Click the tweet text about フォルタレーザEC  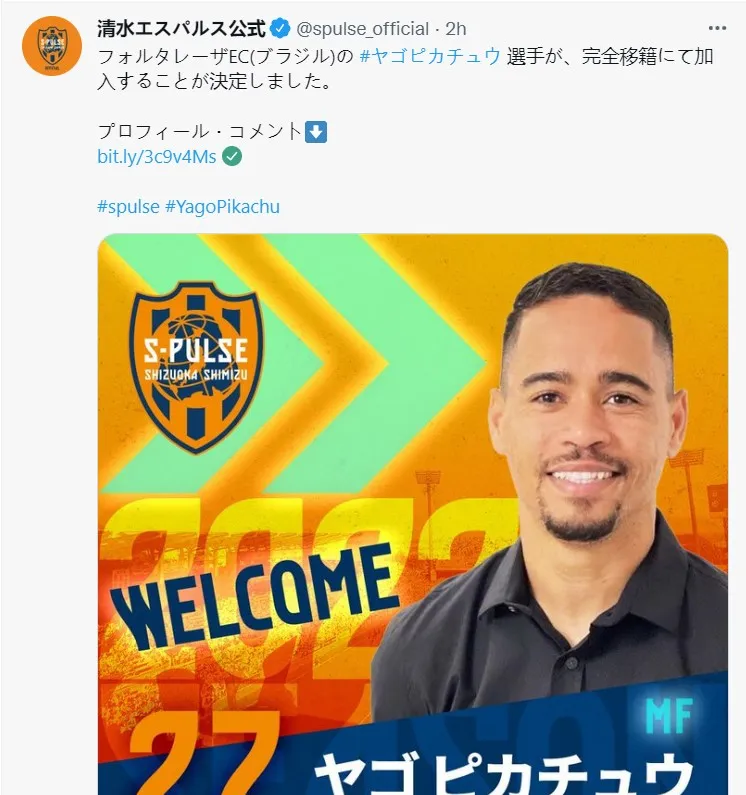pyautogui.click(x=406, y=68)
